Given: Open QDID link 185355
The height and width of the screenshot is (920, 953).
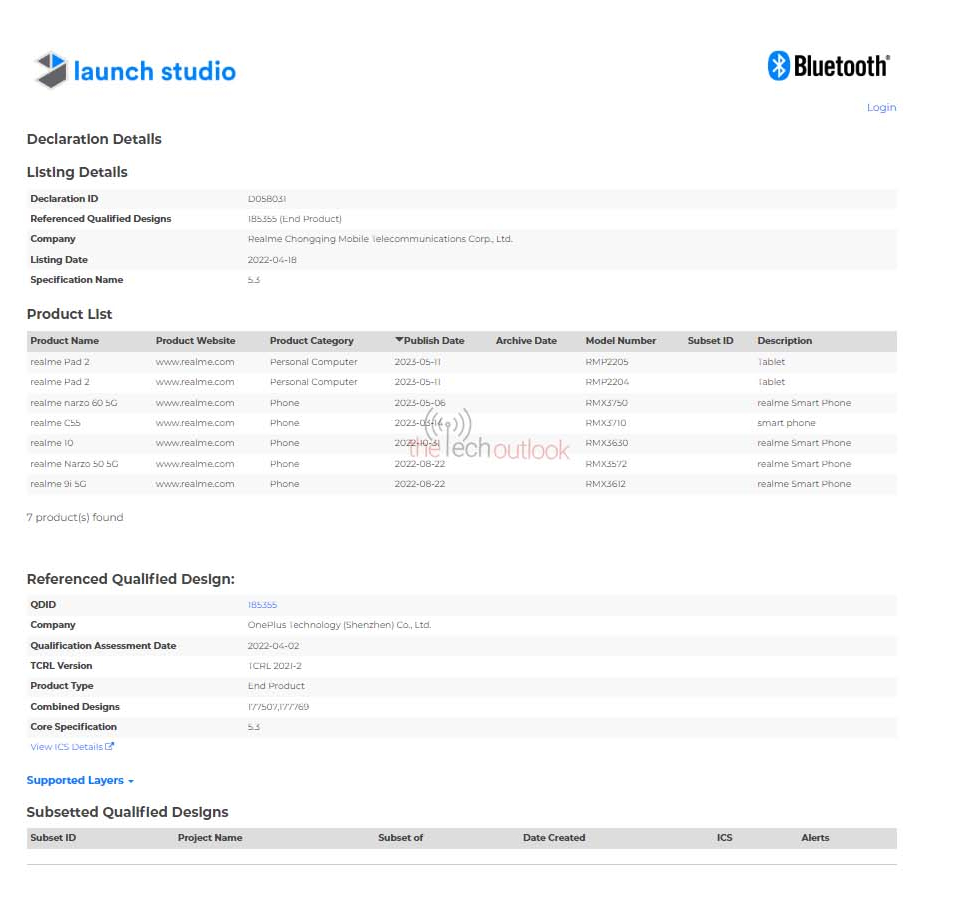Looking at the screenshot, I should pos(262,605).
